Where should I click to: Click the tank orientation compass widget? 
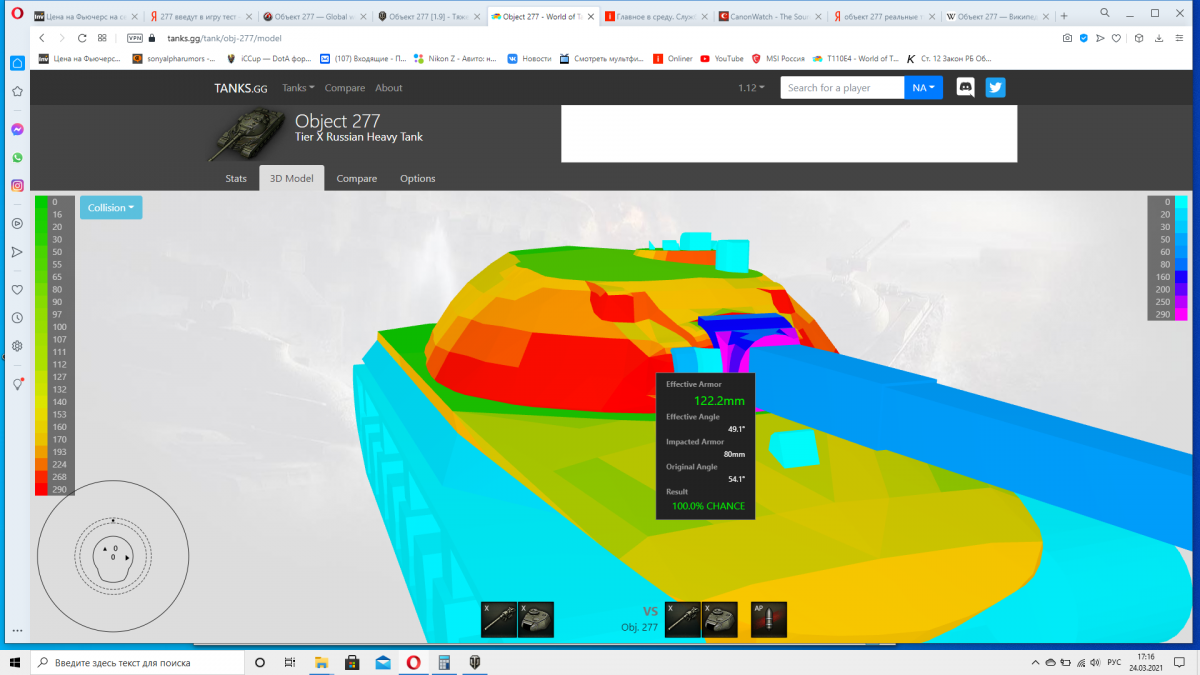tap(112, 555)
